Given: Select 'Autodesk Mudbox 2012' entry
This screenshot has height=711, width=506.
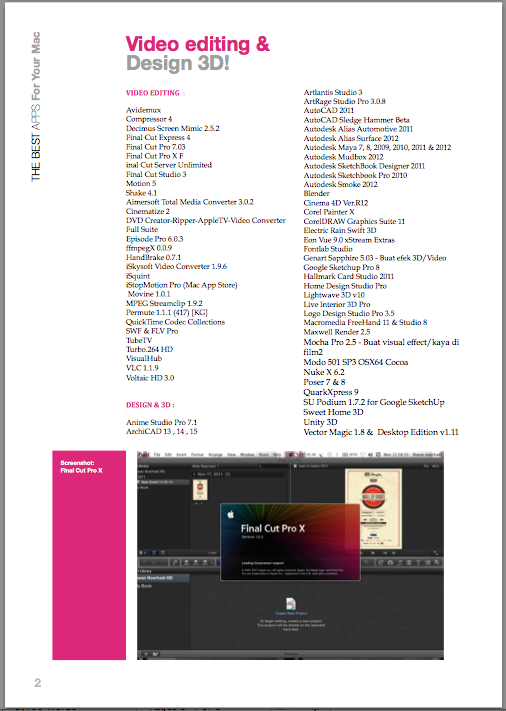Looking at the screenshot, I should pos(343,157).
